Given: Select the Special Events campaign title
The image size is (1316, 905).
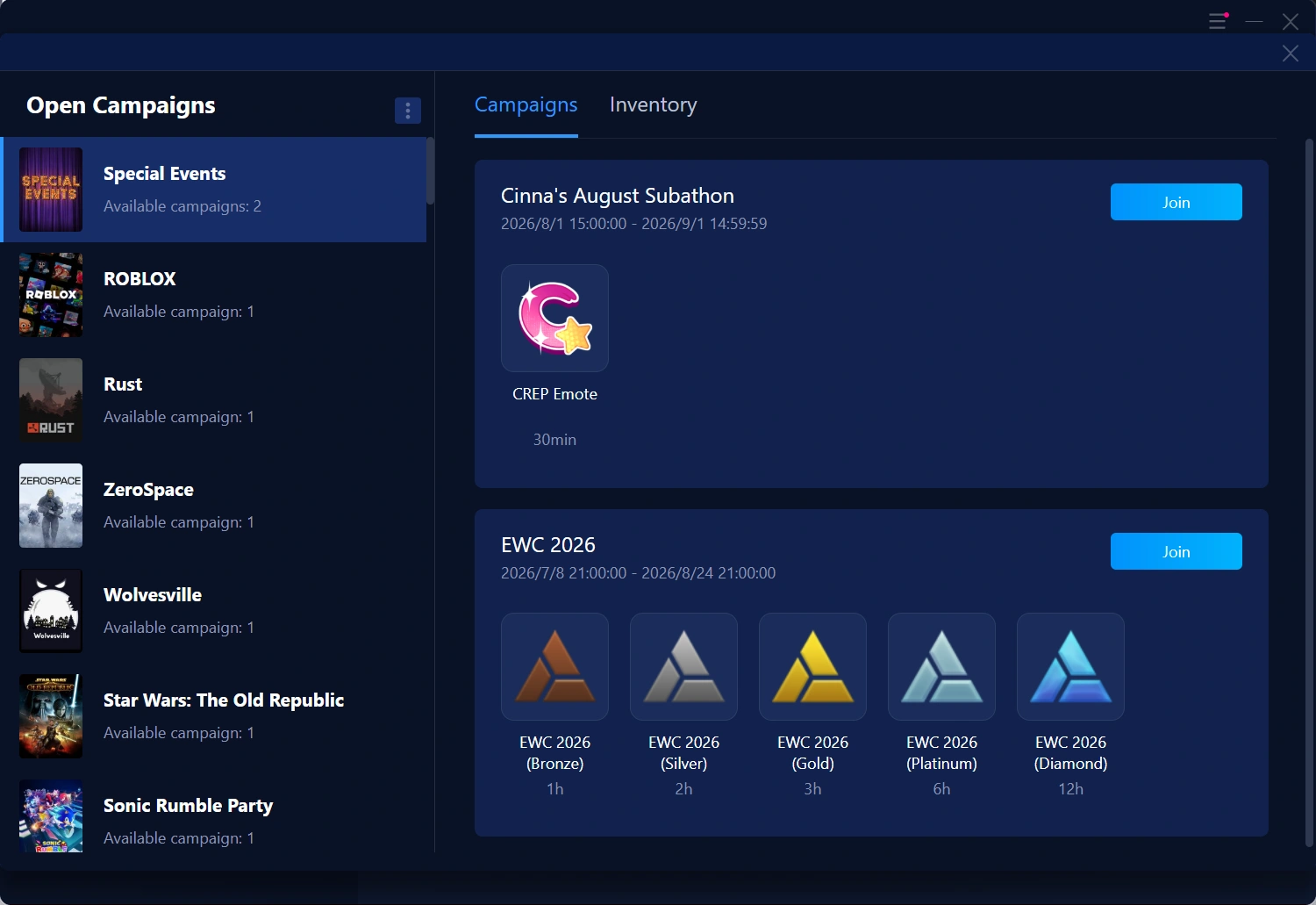Looking at the screenshot, I should pyautogui.click(x=164, y=174).
